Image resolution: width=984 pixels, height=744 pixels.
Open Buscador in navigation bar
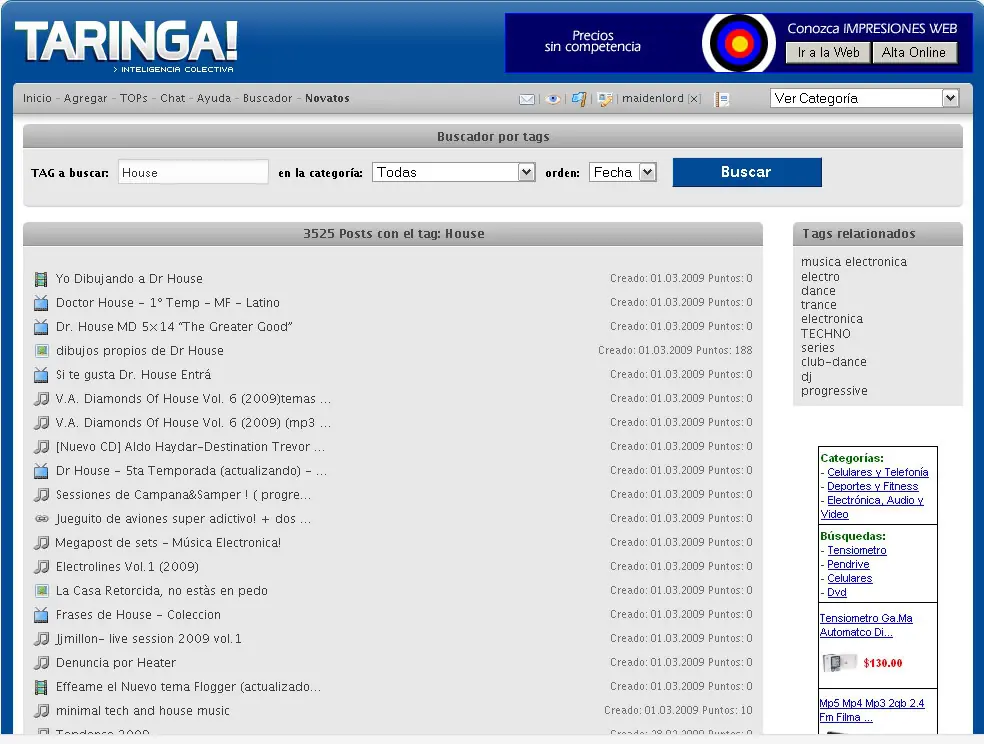[x=267, y=98]
